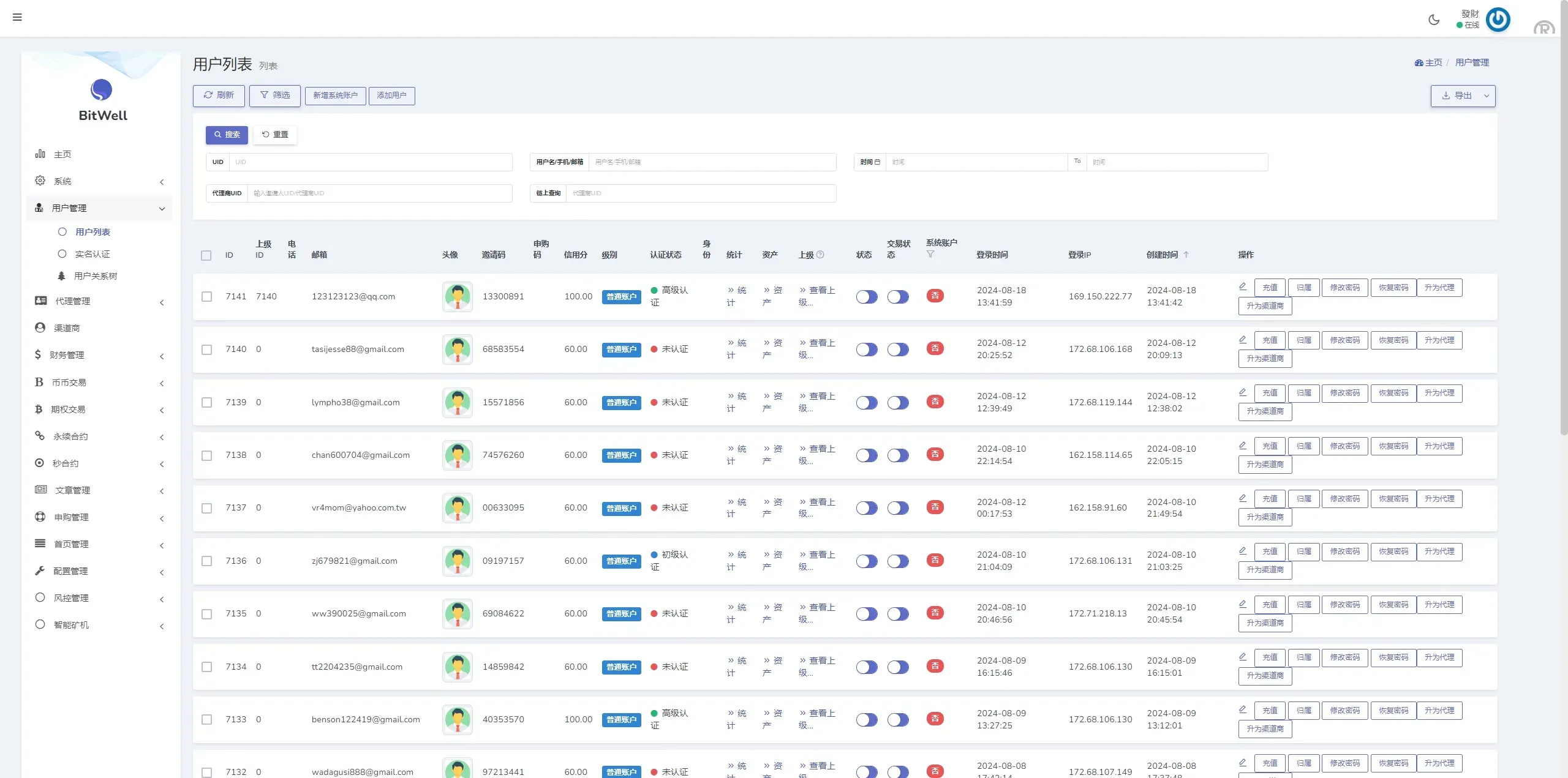
Task: Tick checkbox for user 7138 row
Action: 207,455
